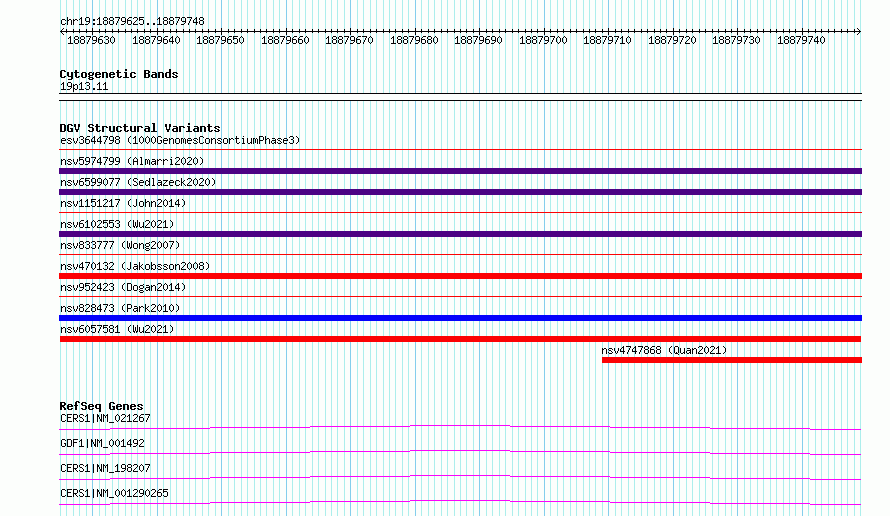Click ruler position 18879730
This screenshot has height=516, width=890.
(736, 40)
